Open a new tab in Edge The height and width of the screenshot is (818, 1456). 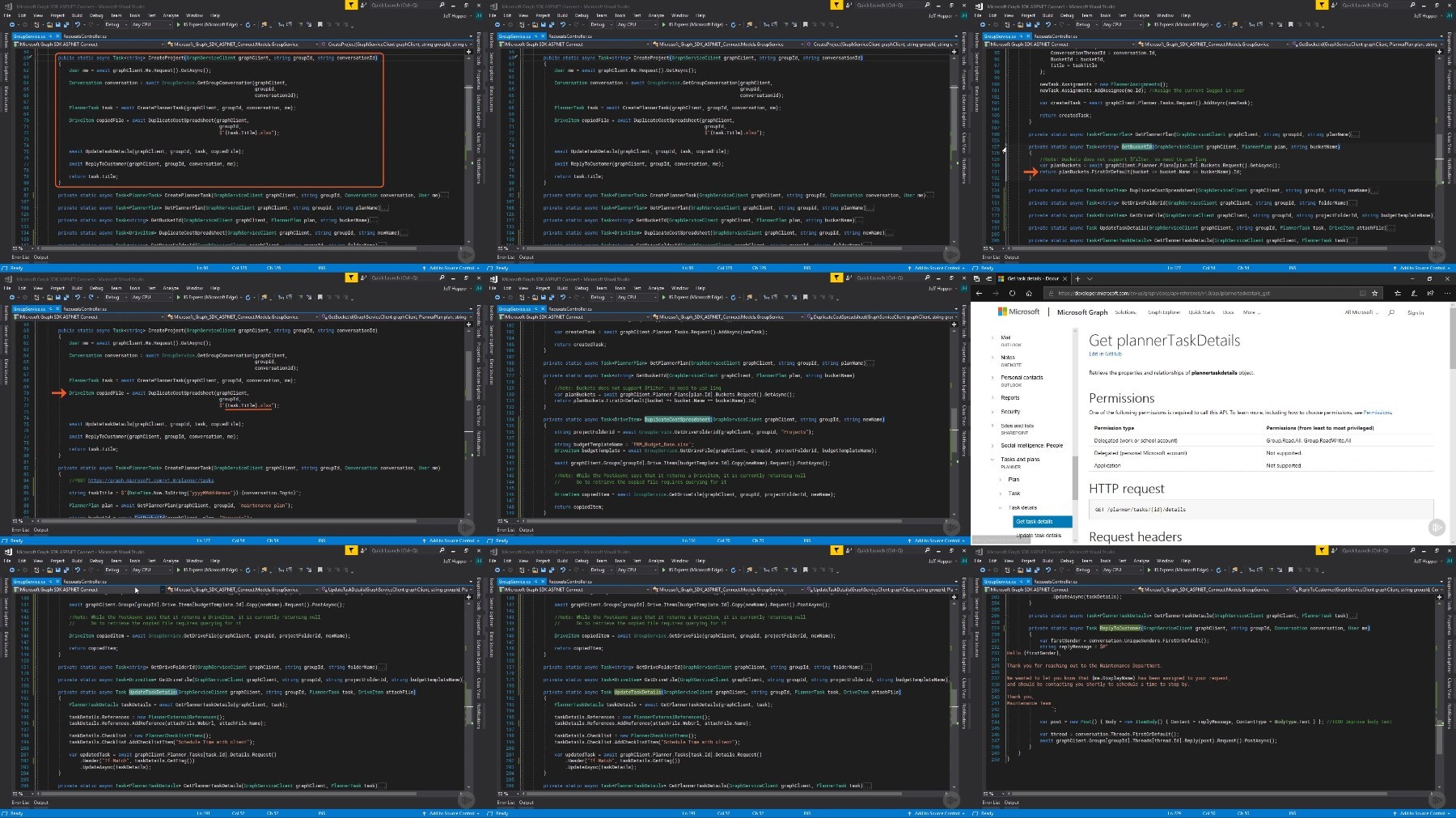(1077, 278)
